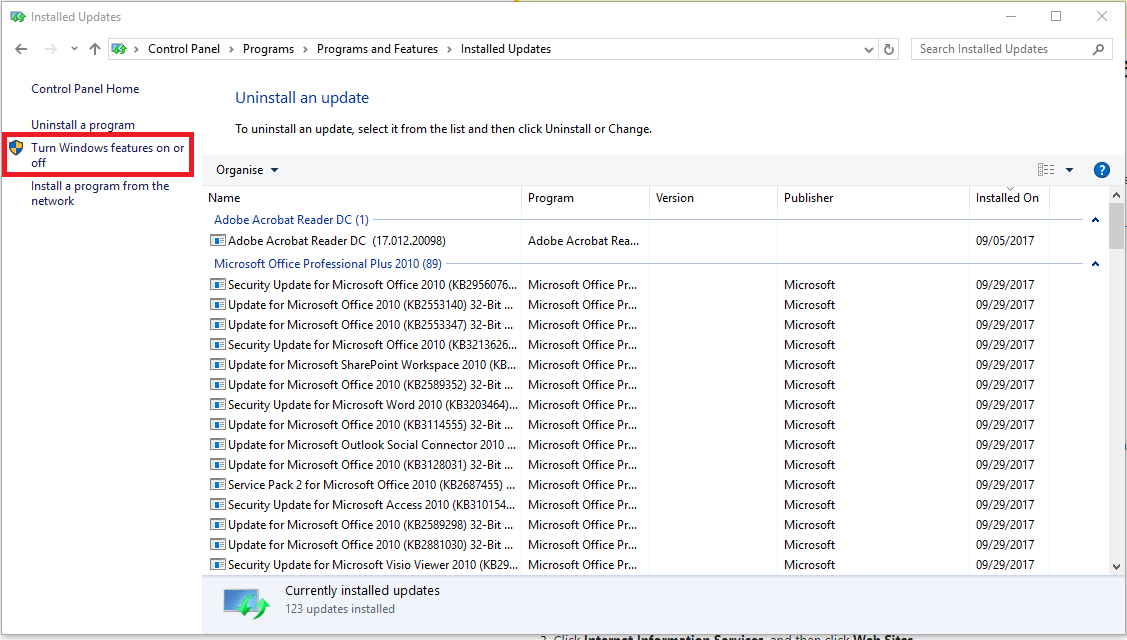Click icon beside KB2956076 update
Image resolution: width=1127 pixels, height=640 pixels.
[217, 284]
